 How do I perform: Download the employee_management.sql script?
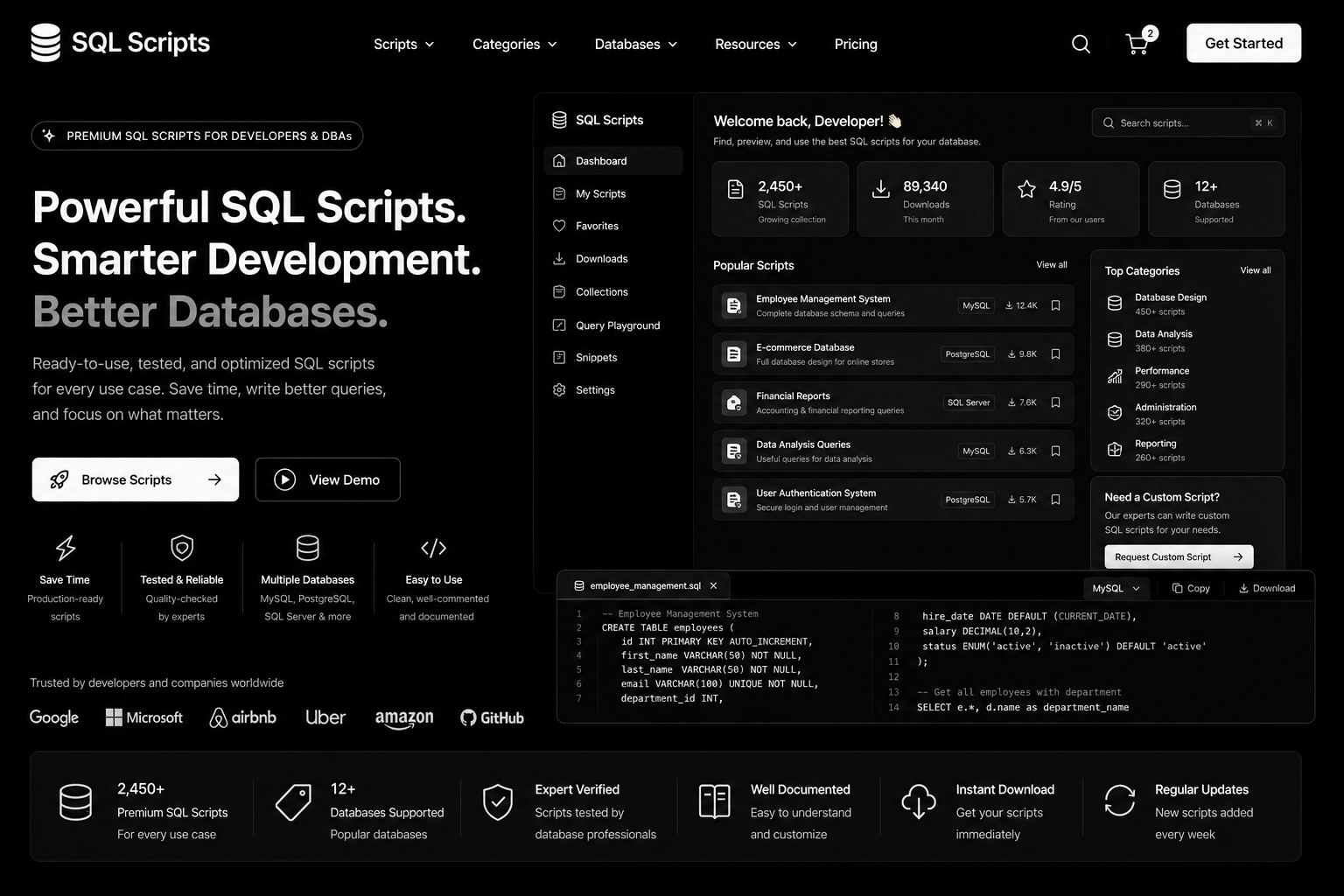1267,589
